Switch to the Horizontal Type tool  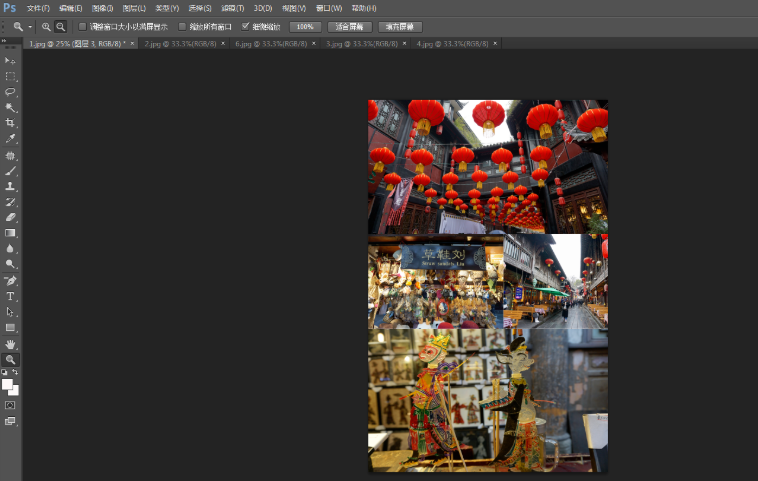pyautogui.click(x=10, y=297)
